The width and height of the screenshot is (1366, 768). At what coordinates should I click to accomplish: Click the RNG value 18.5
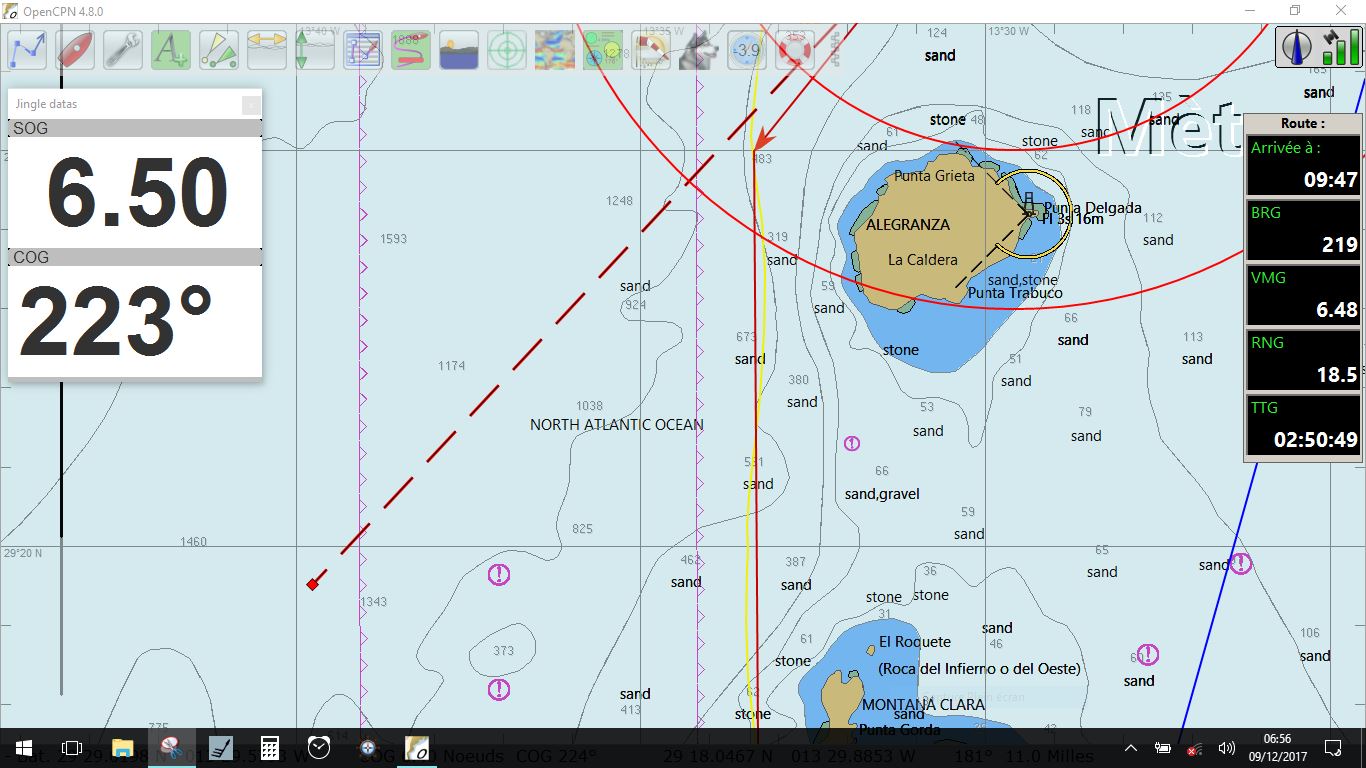(1337, 375)
